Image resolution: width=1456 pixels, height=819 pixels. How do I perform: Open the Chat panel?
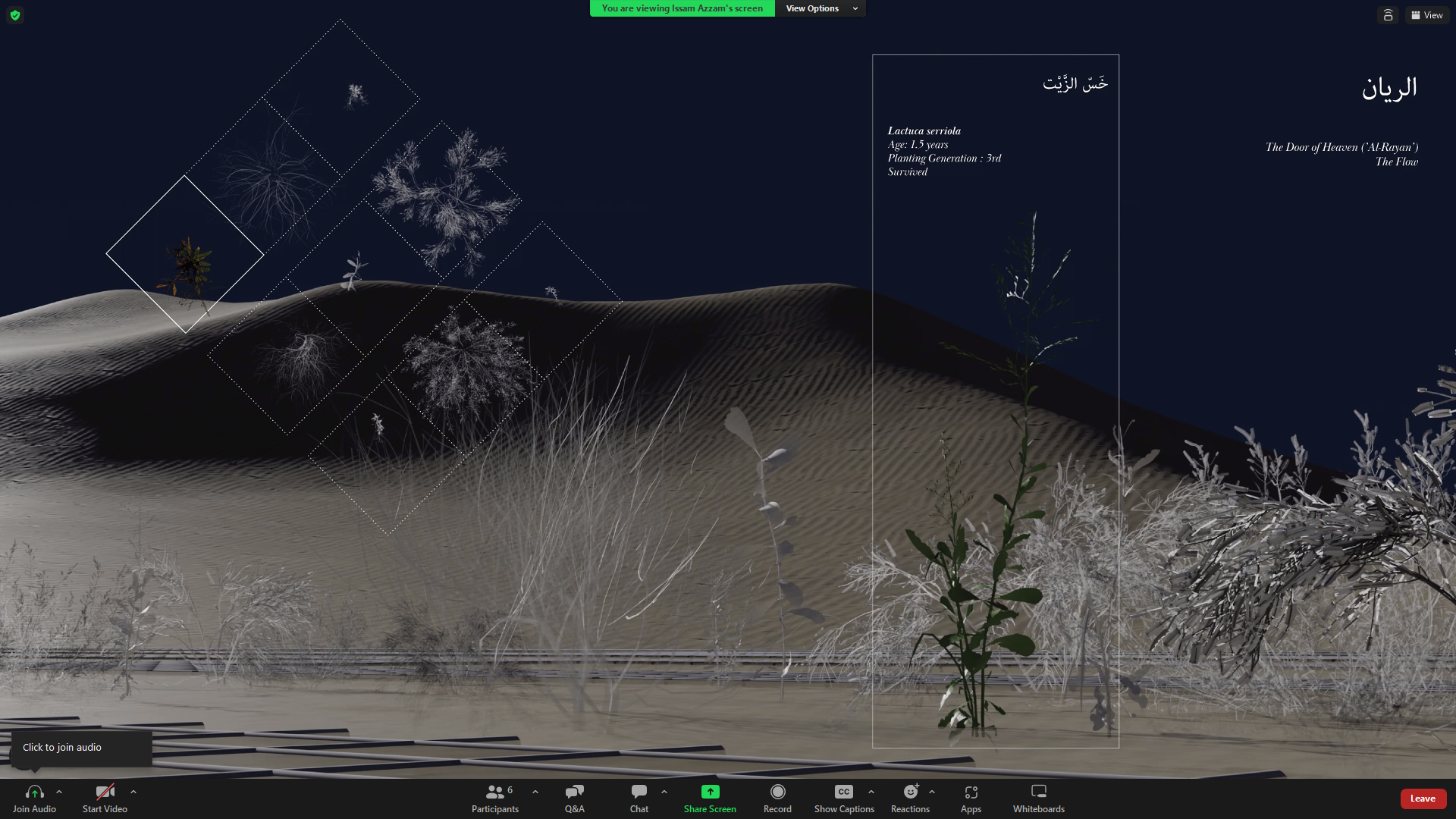[x=639, y=799]
